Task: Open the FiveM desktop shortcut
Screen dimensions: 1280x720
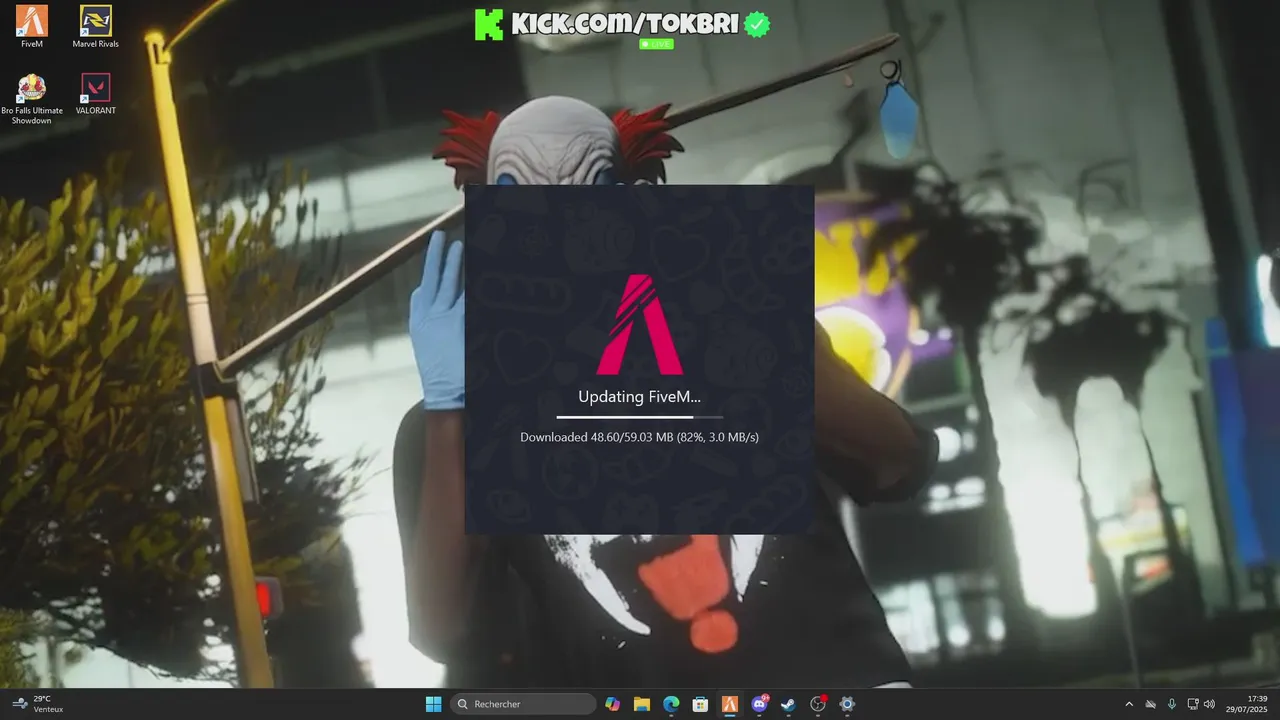Action: point(32,27)
